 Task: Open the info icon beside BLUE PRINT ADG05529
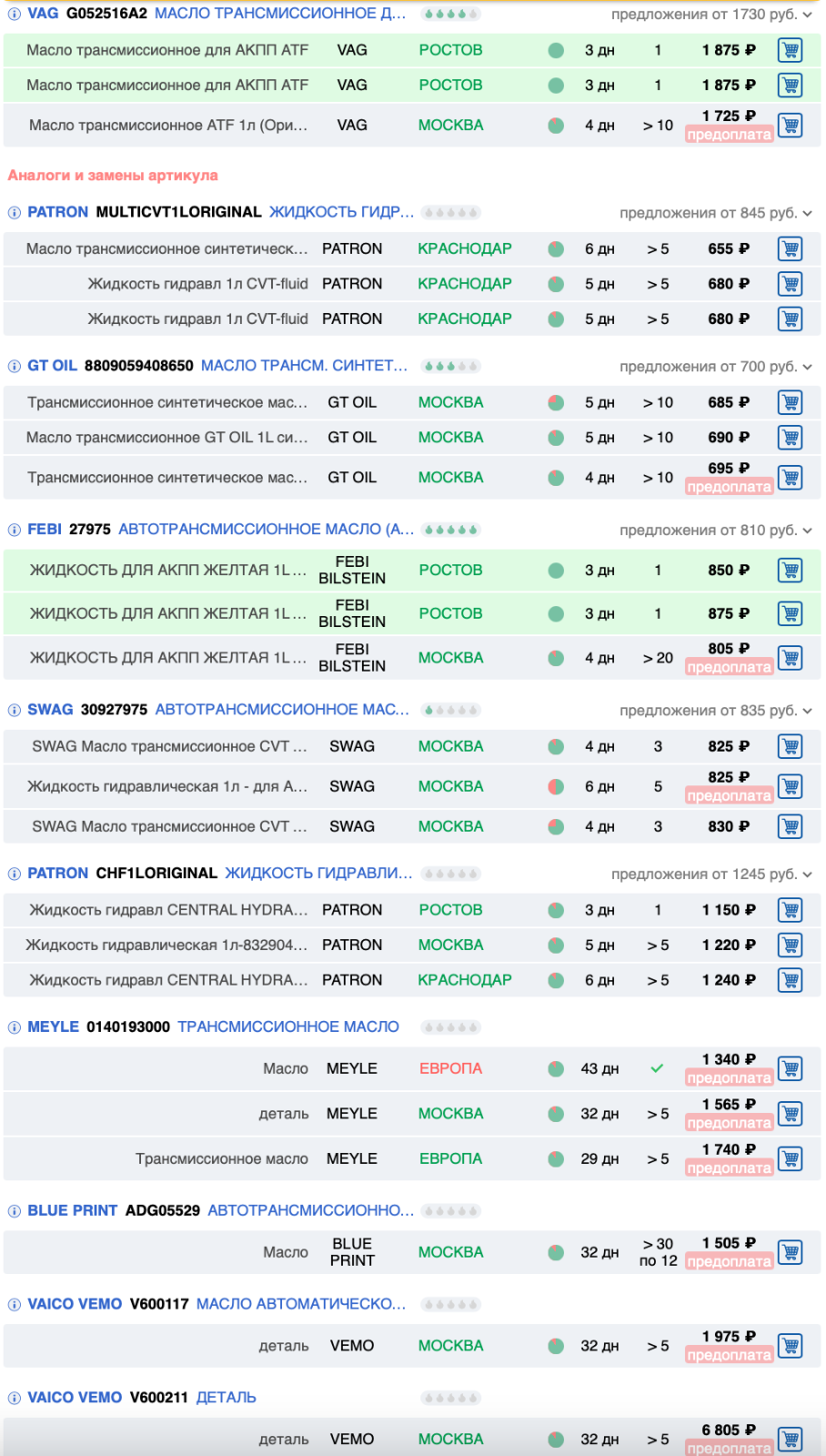[15, 1211]
